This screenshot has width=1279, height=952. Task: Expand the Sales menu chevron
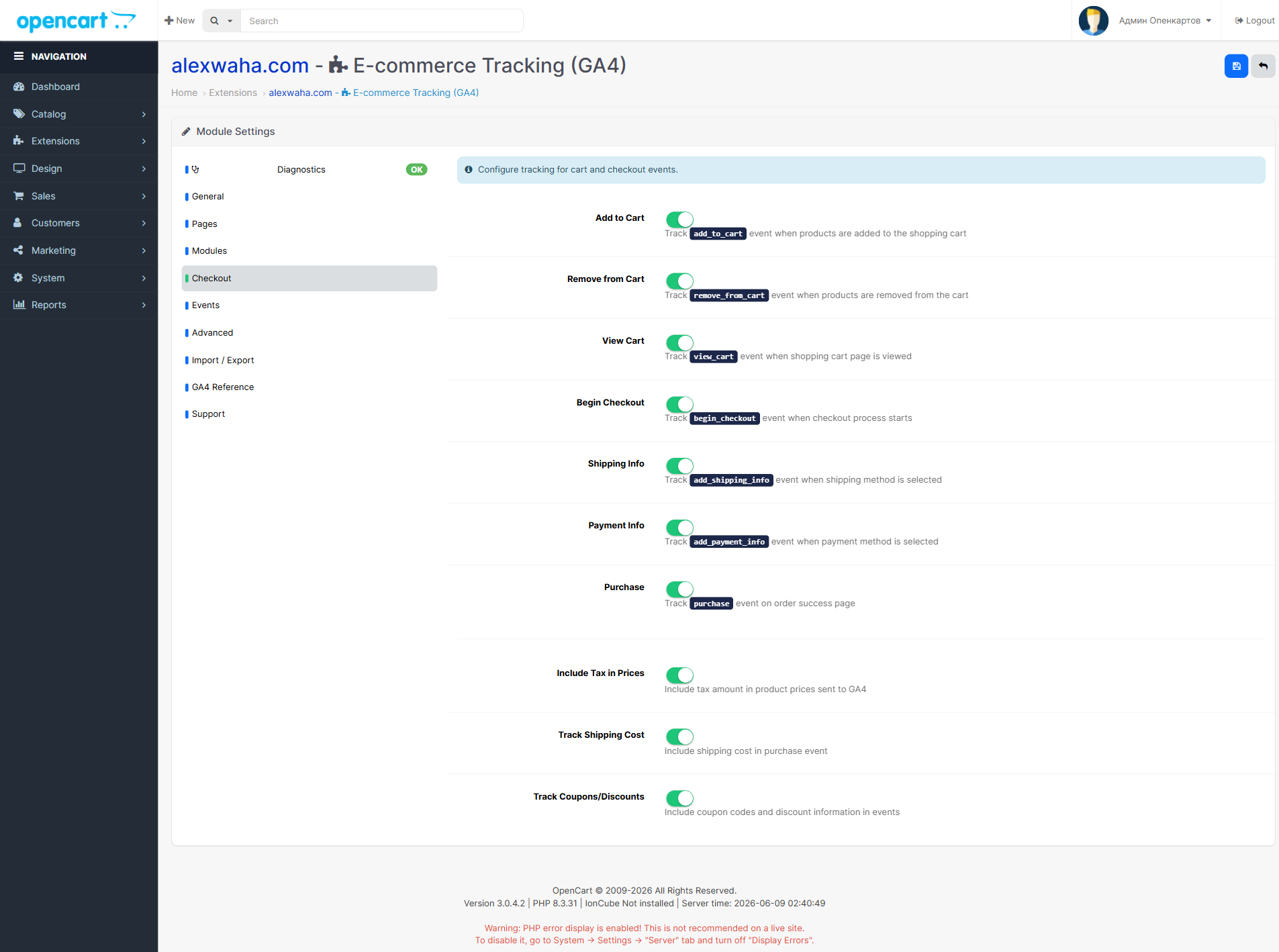144,196
